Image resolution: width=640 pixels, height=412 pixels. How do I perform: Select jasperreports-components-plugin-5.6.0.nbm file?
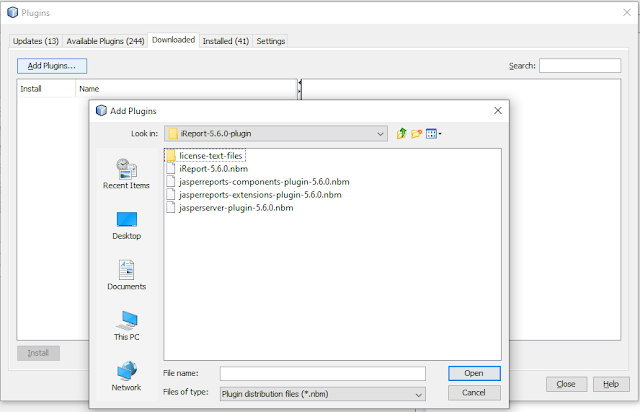pos(258,182)
